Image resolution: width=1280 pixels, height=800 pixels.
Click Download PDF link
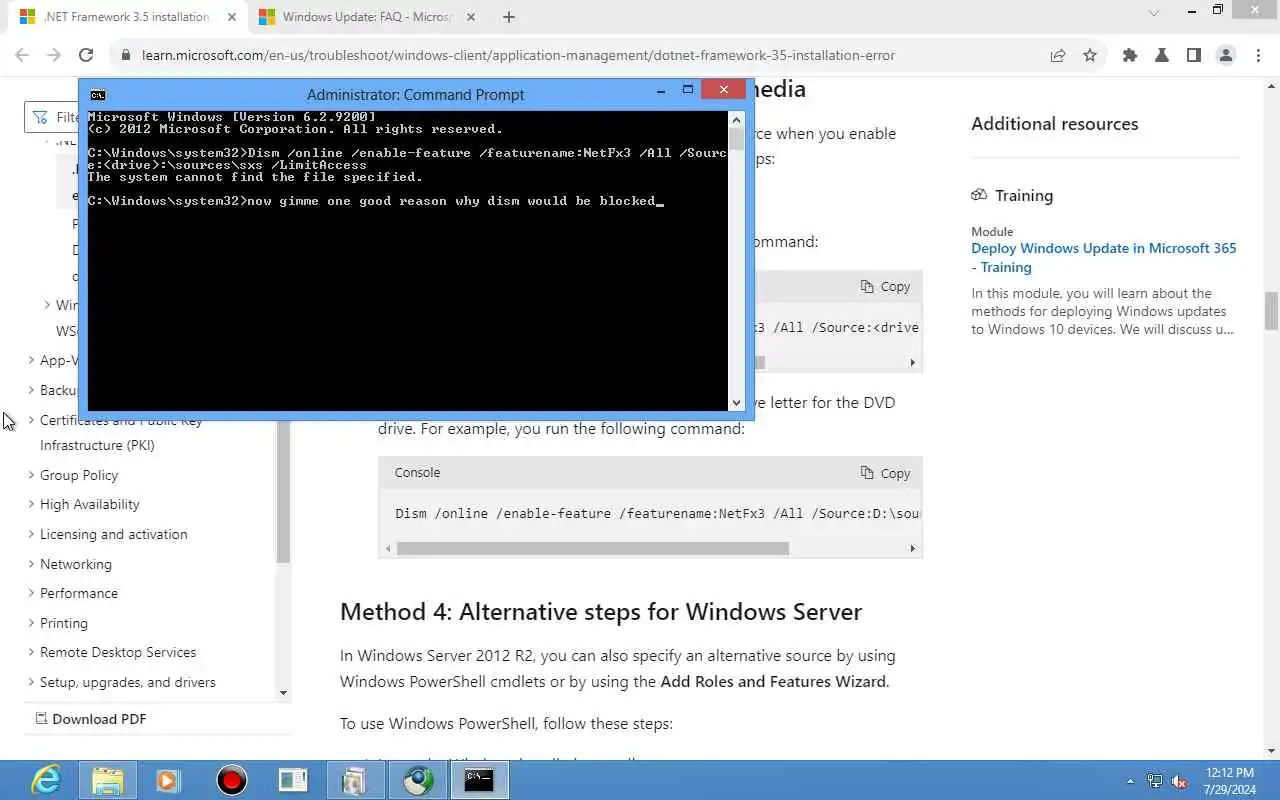click(90, 719)
